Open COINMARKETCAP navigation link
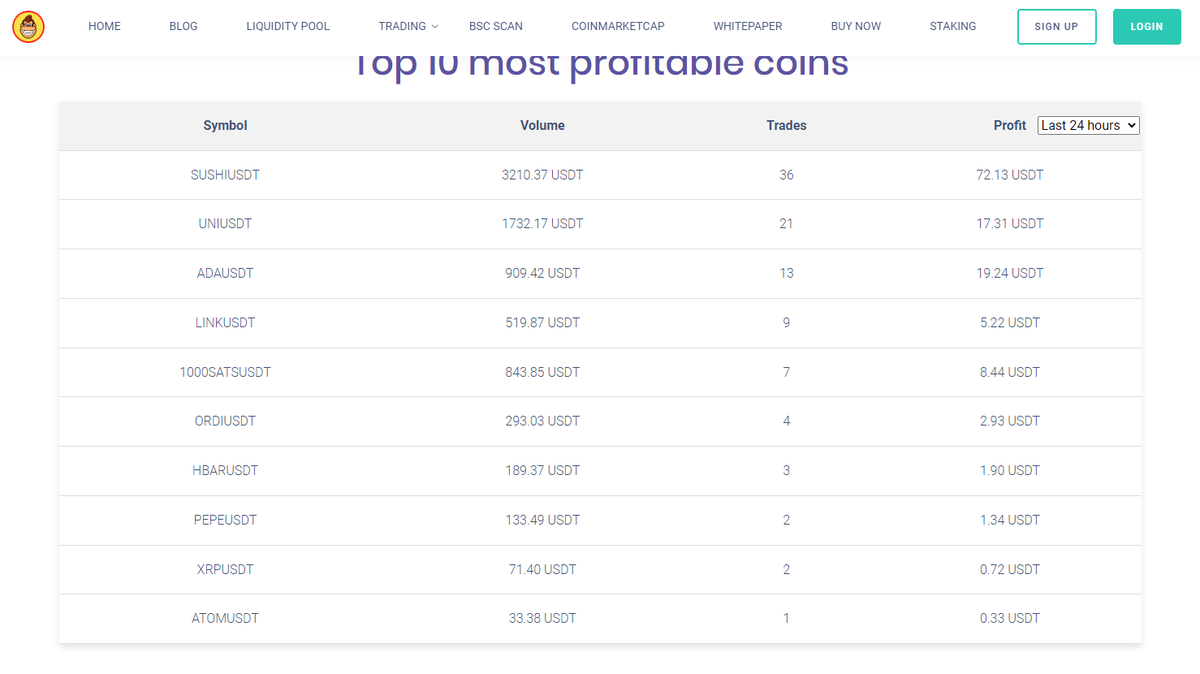 coord(618,26)
